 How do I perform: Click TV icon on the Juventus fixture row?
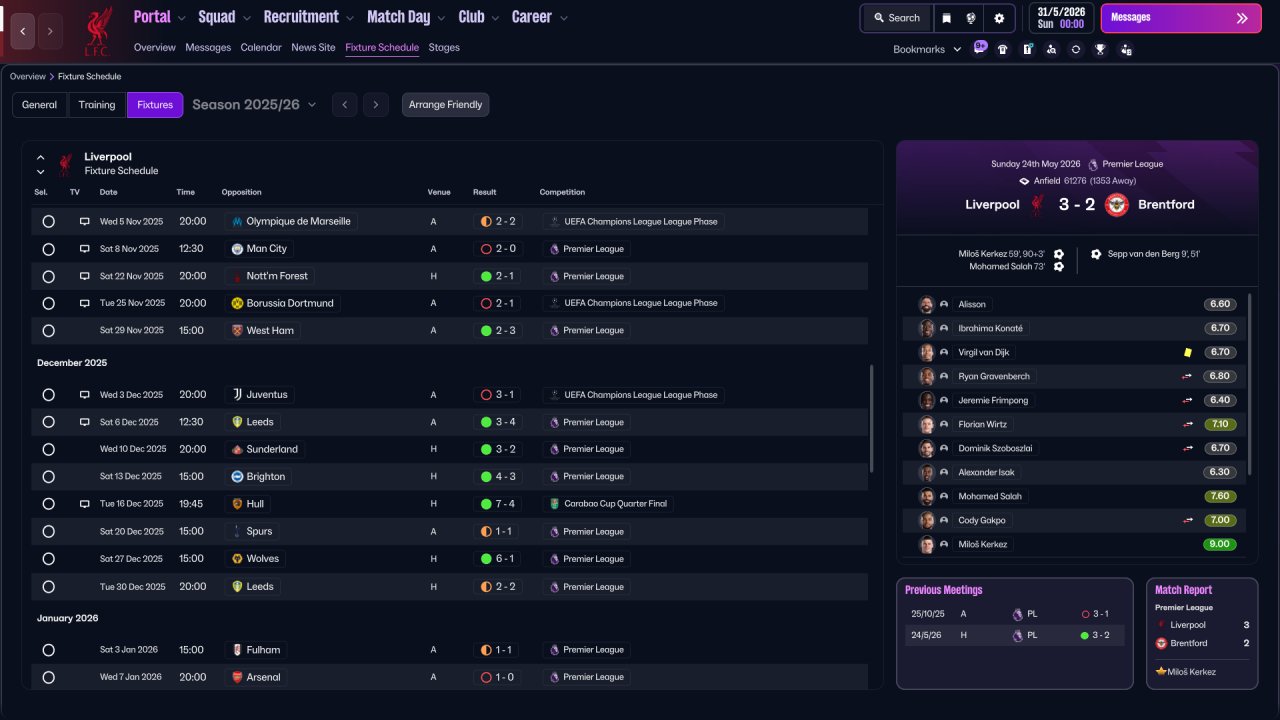click(85, 395)
